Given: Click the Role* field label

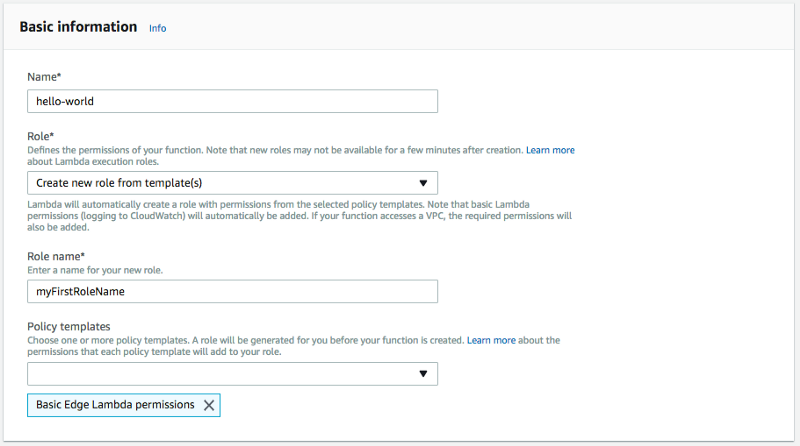Looking at the screenshot, I should point(41,136).
